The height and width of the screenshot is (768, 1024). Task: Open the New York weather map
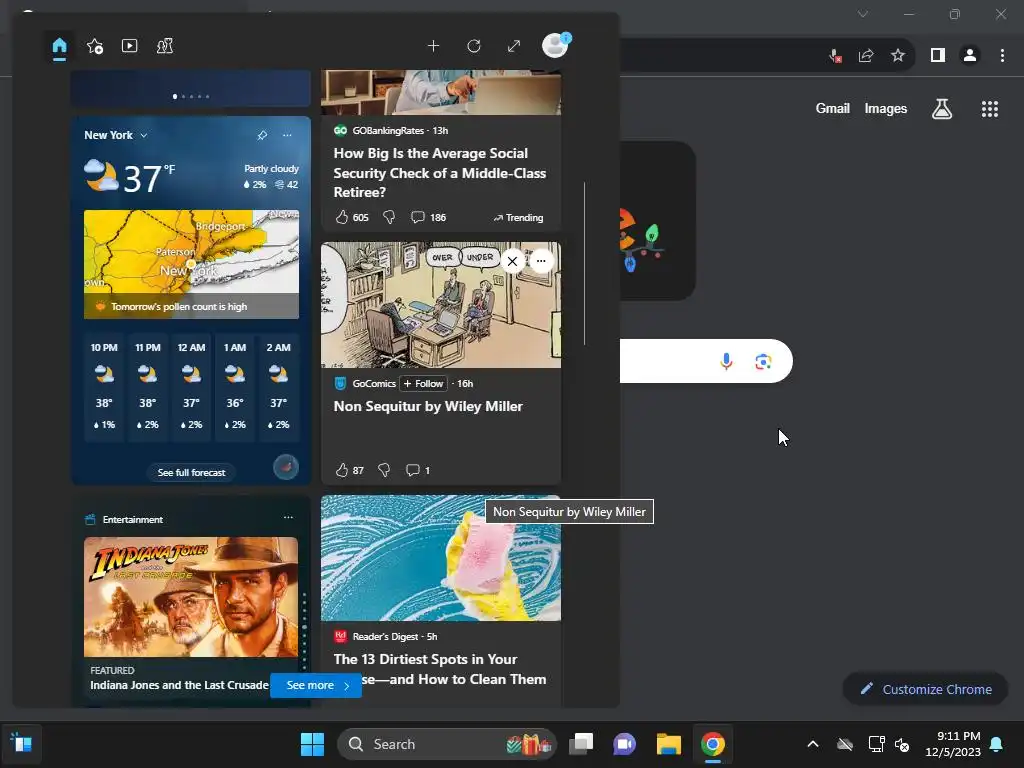[191, 251]
